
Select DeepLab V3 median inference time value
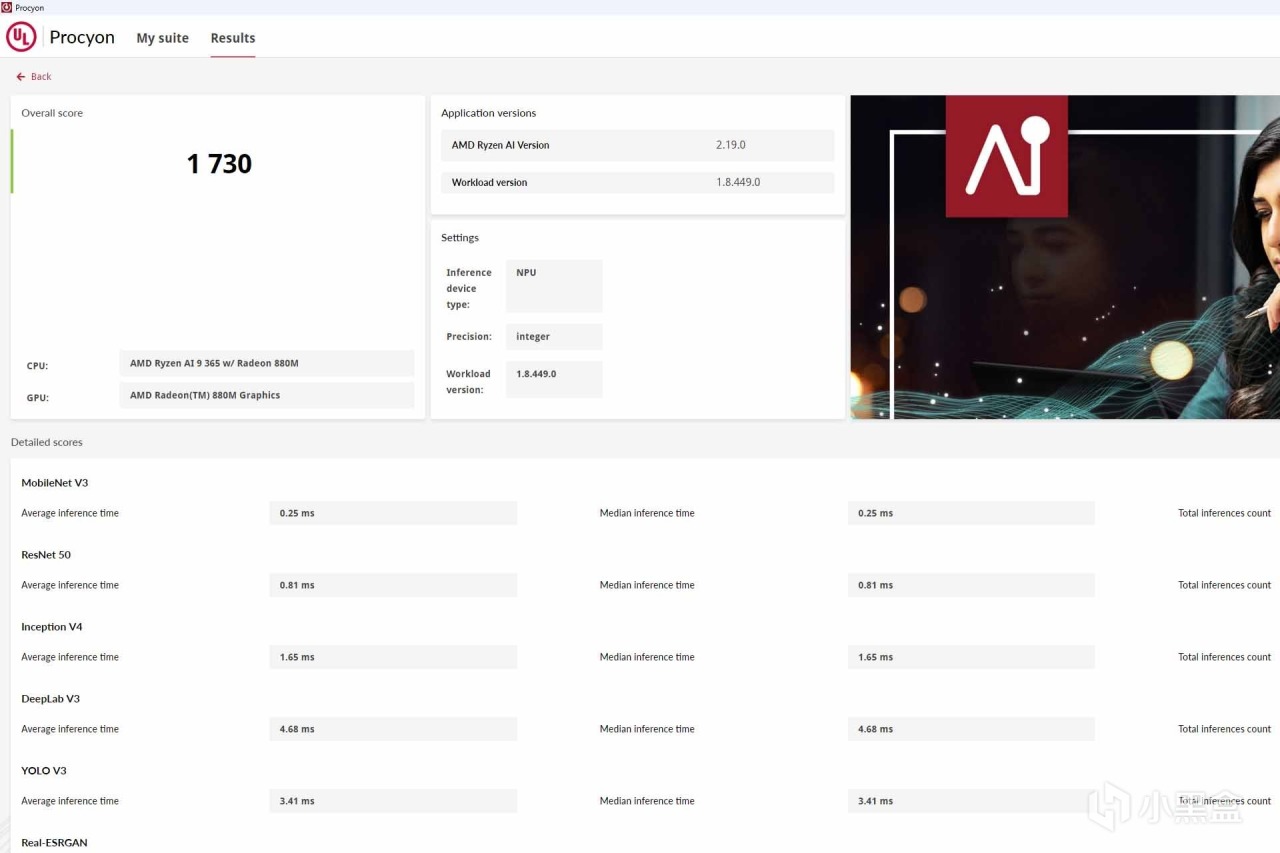click(971, 729)
